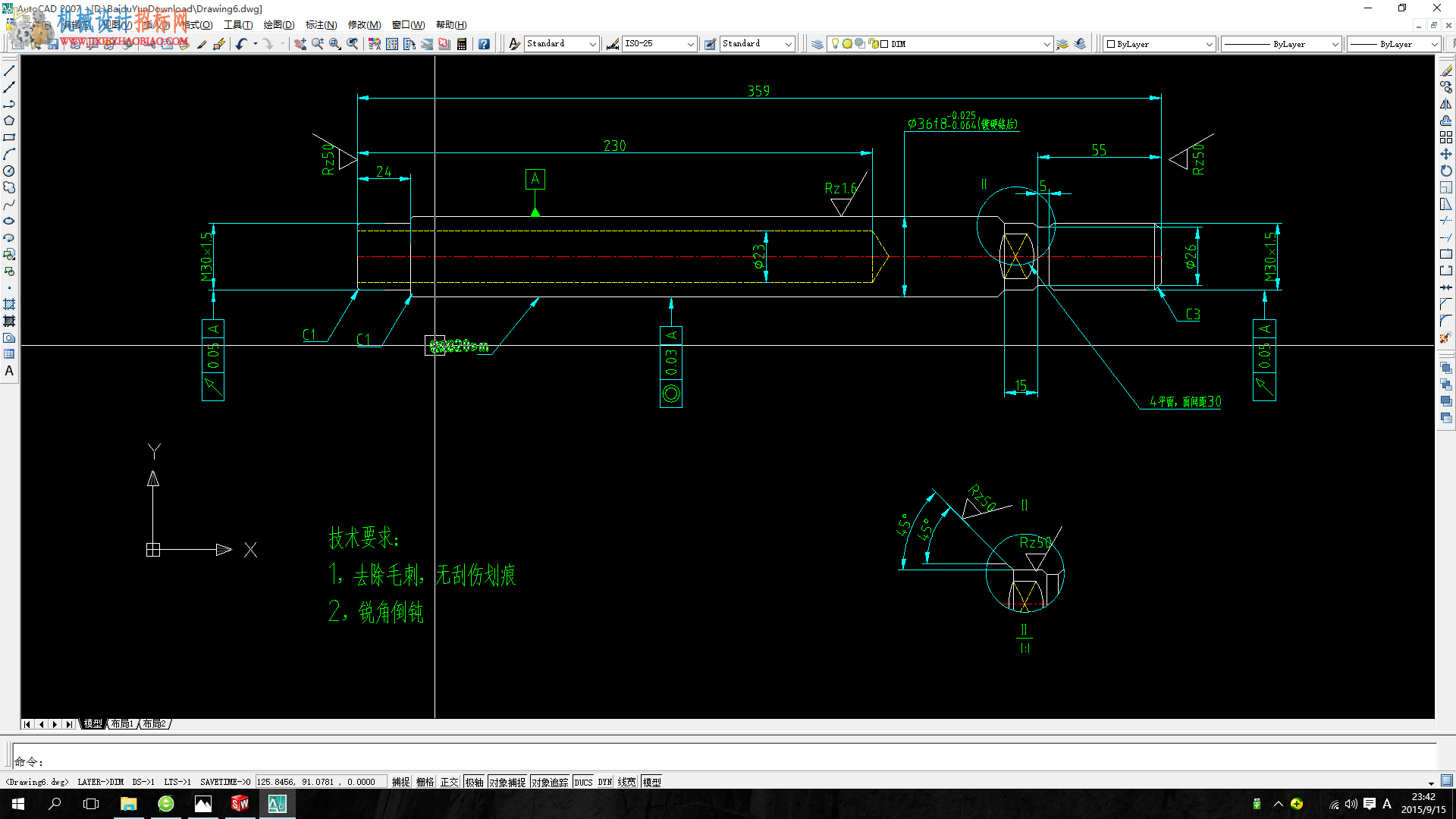Click the Explode modify tool
The height and width of the screenshot is (819, 1456).
click(1446, 337)
